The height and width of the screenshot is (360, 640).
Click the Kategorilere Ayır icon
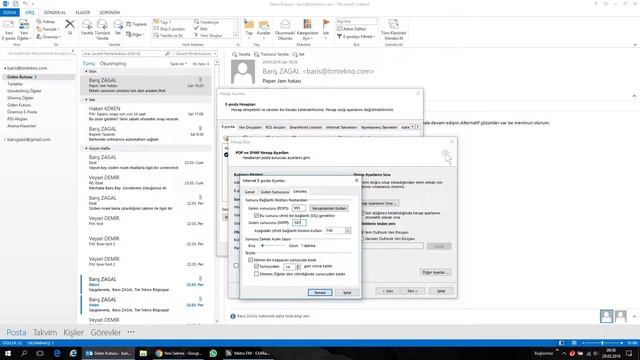[307, 24]
